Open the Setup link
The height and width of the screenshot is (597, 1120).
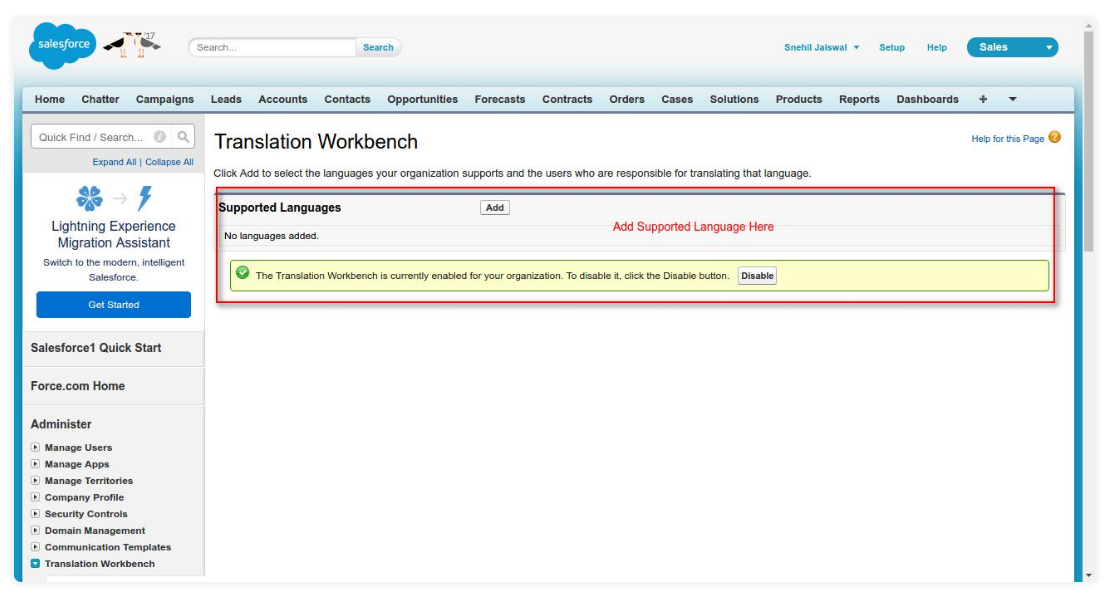coord(891,47)
